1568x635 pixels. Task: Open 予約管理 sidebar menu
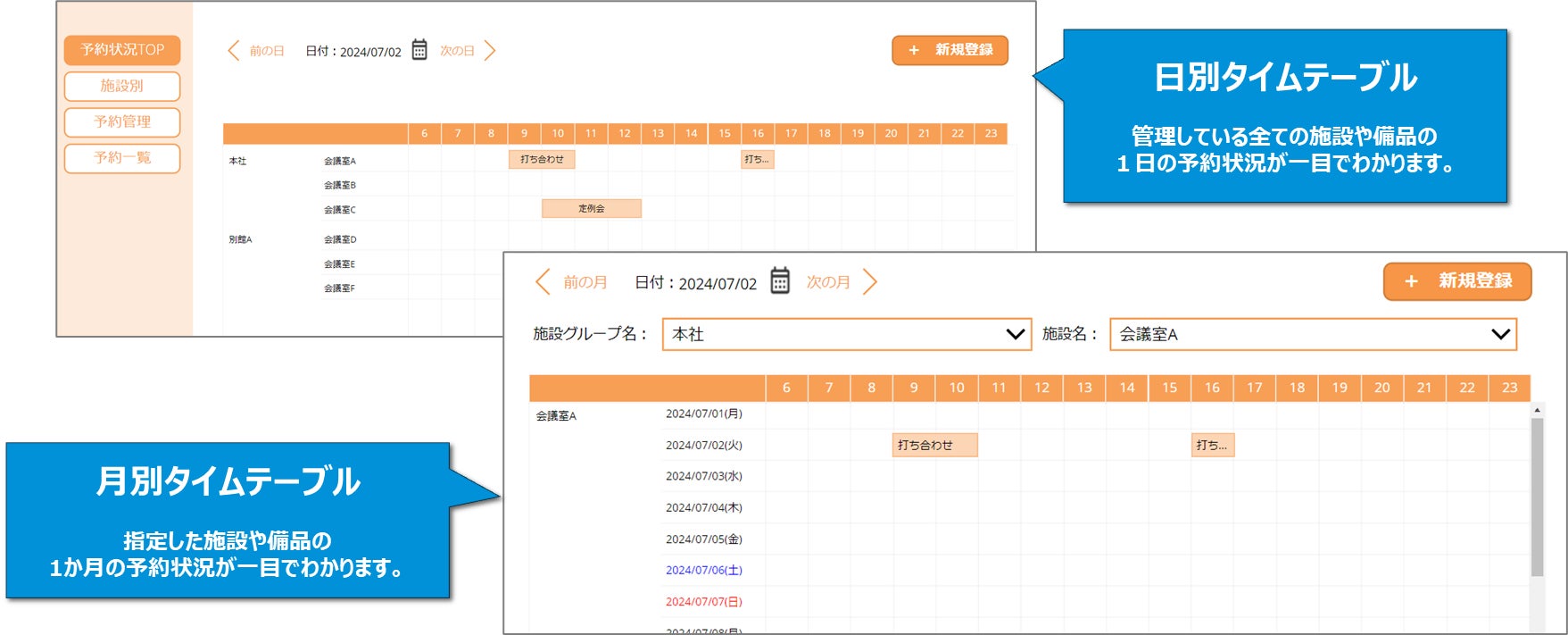(122, 121)
